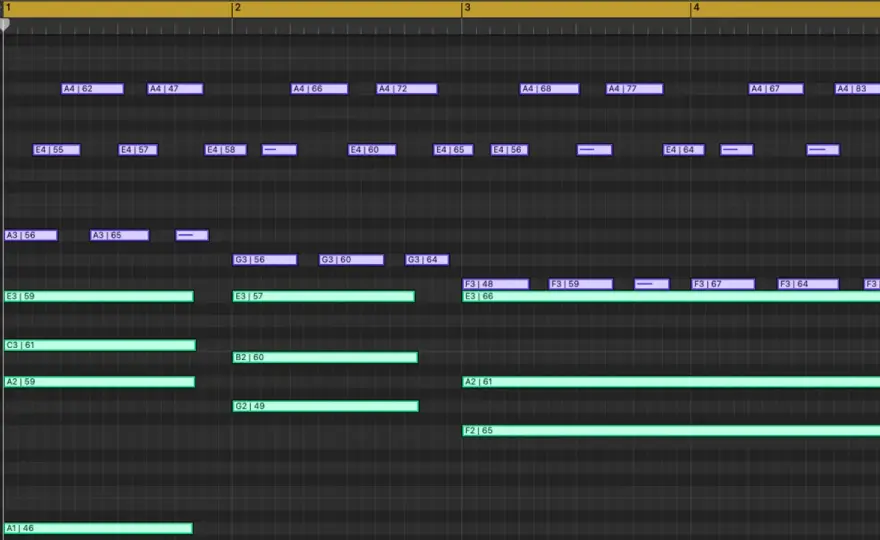Screen dimensions: 880x540
Task: Select the A4 | 83 note
Action: click(x=857, y=89)
